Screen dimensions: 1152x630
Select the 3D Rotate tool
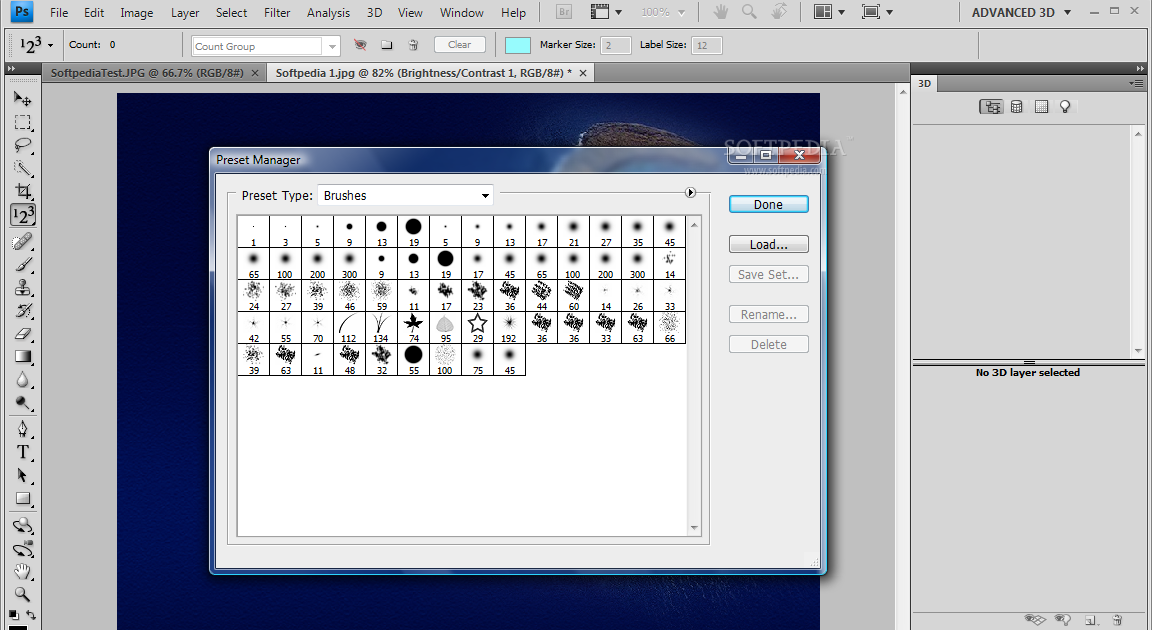(x=23, y=526)
